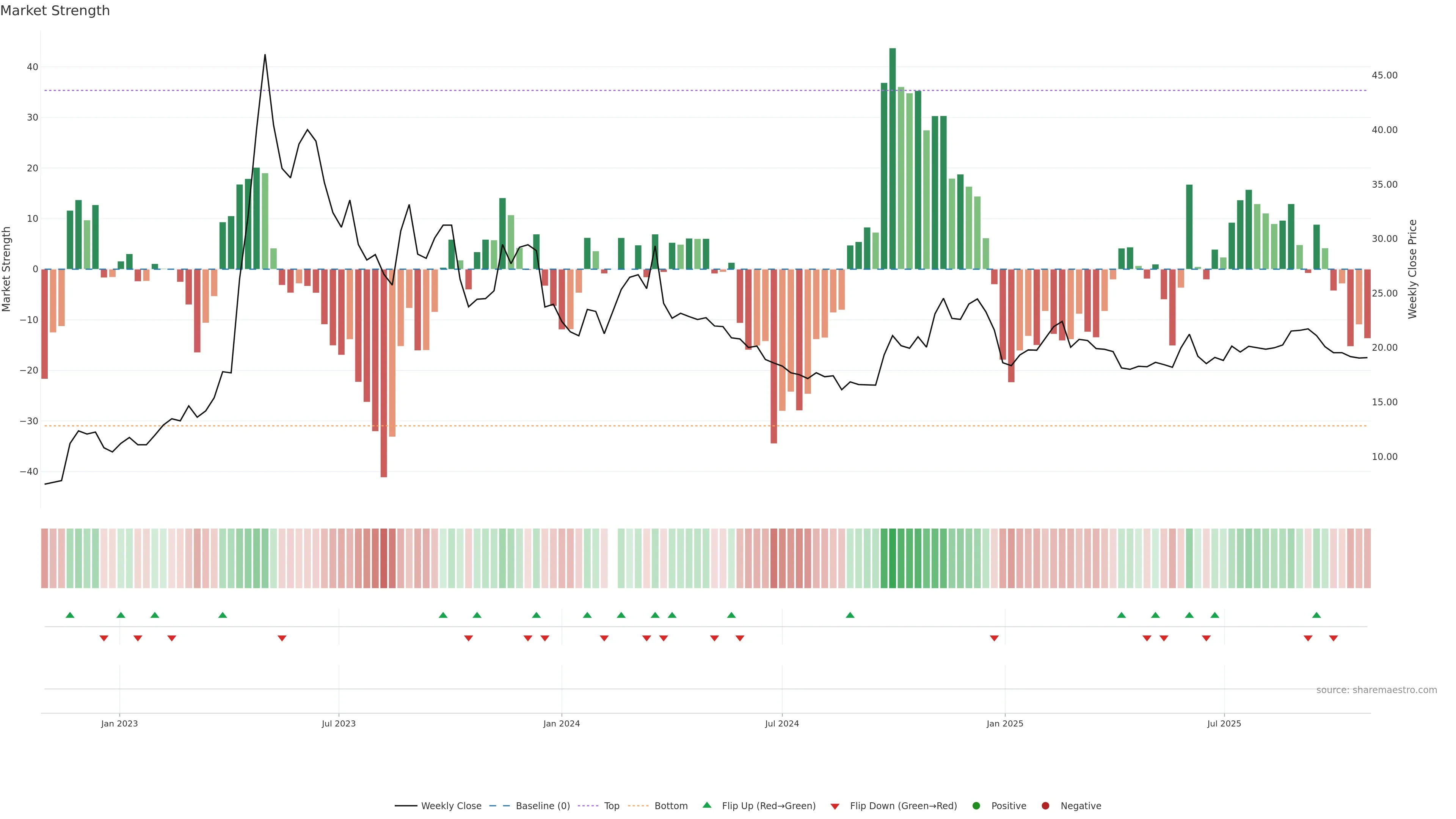The height and width of the screenshot is (819, 1456).
Task: Click the Jul 2024 x-axis label
Action: tap(782, 723)
